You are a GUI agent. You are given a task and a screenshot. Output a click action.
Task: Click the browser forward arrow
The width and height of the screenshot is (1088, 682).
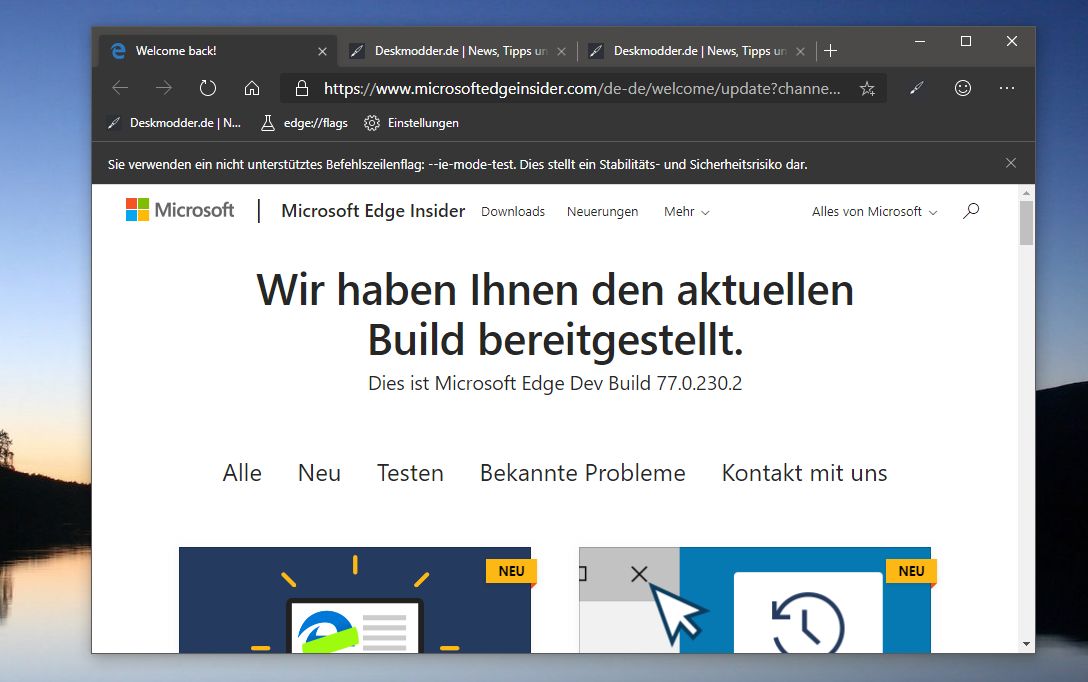(164, 88)
